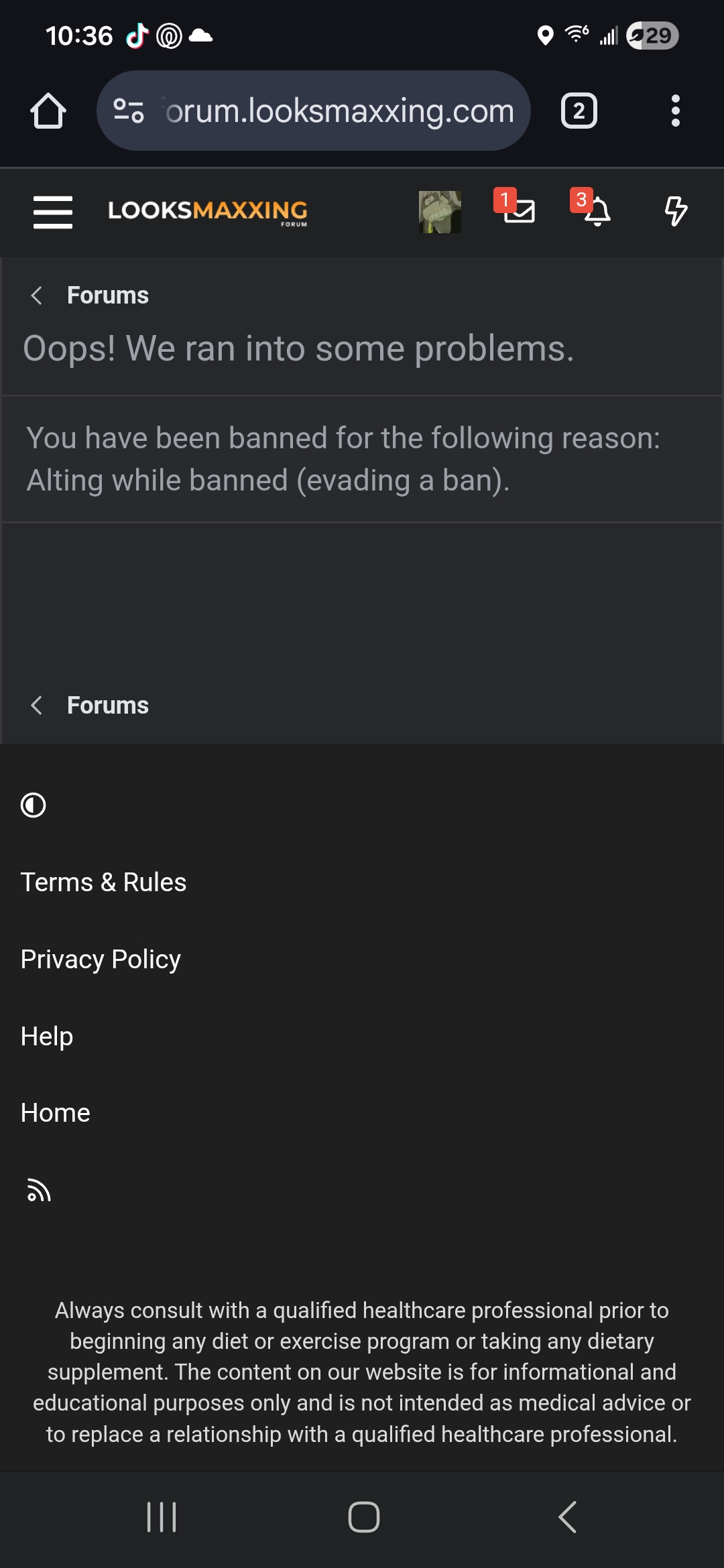724x1568 pixels.
Task: Tap the forum.looksmaxxing.com address bar
Action: tap(339, 111)
